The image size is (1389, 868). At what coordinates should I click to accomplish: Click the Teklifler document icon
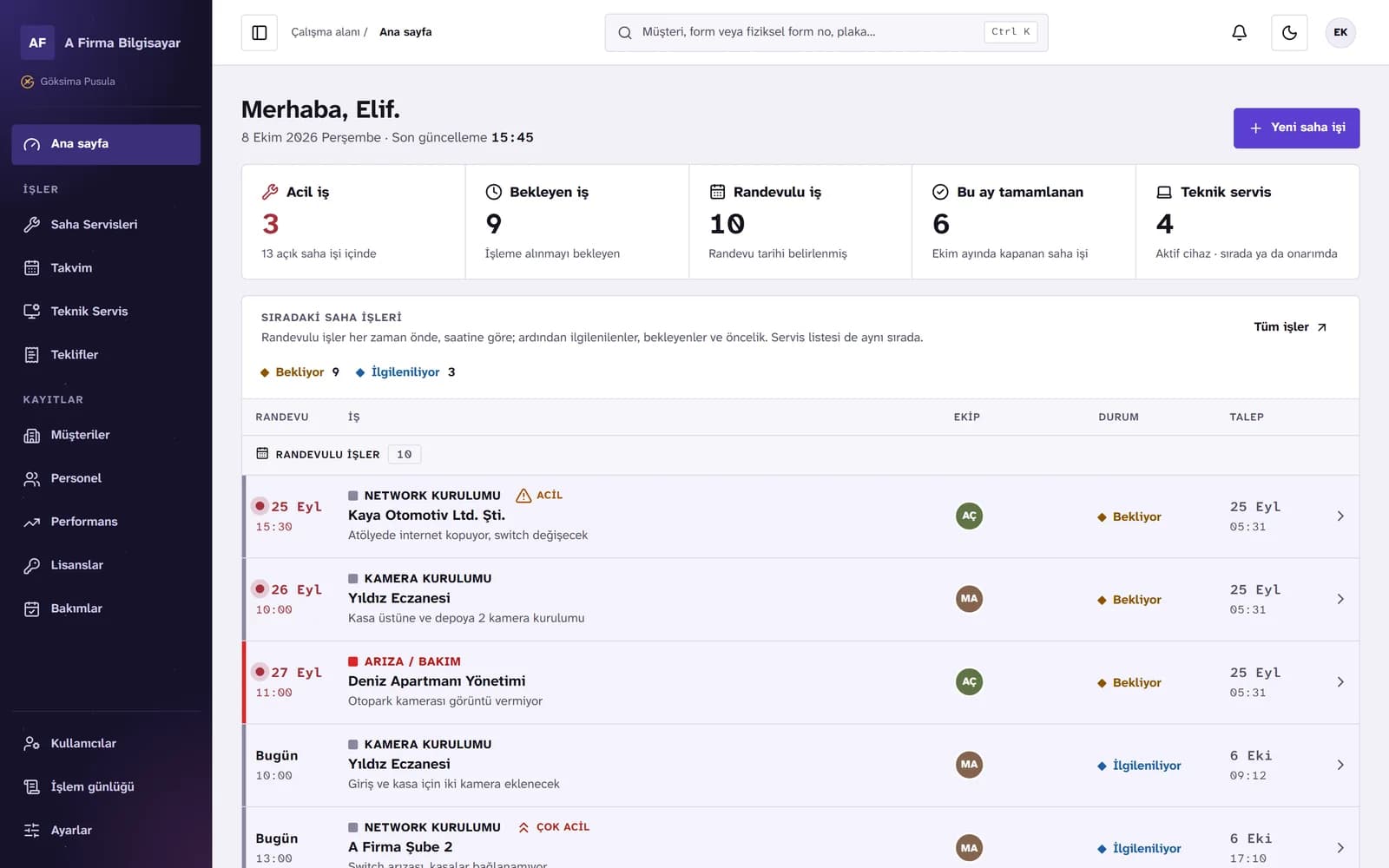[x=32, y=355]
